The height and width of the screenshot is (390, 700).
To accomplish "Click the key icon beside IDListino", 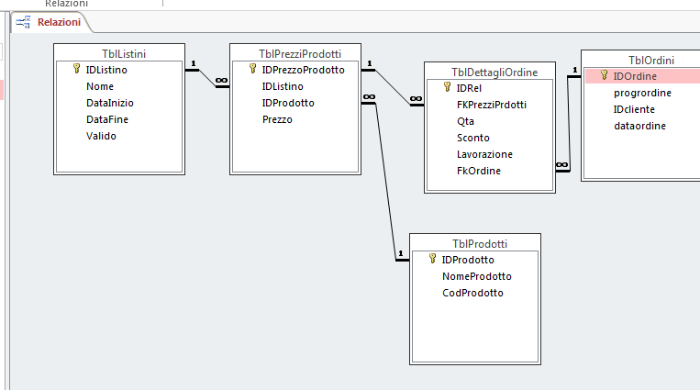I will point(76,69).
